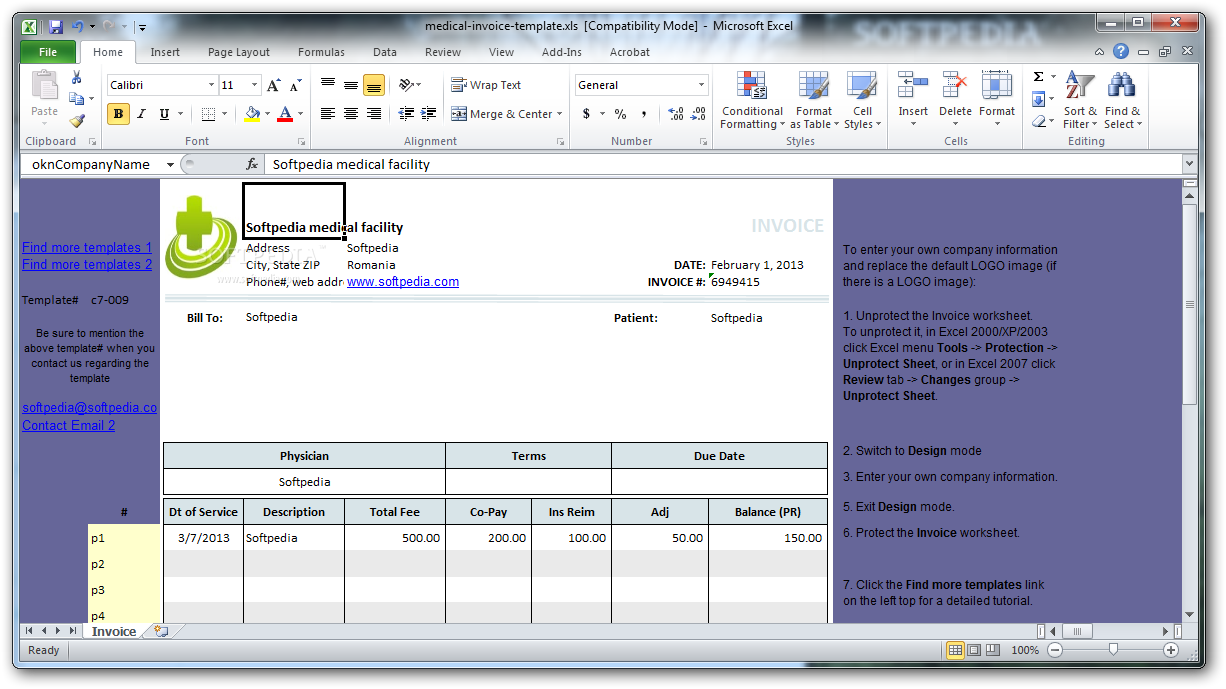
Task: Apply accounting dollar number format
Action: coord(586,114)
